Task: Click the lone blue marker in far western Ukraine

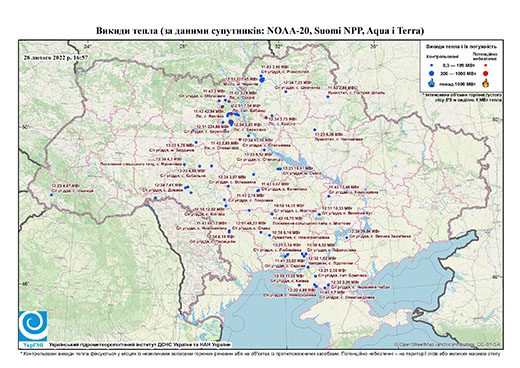Action: tap(51, 195)
